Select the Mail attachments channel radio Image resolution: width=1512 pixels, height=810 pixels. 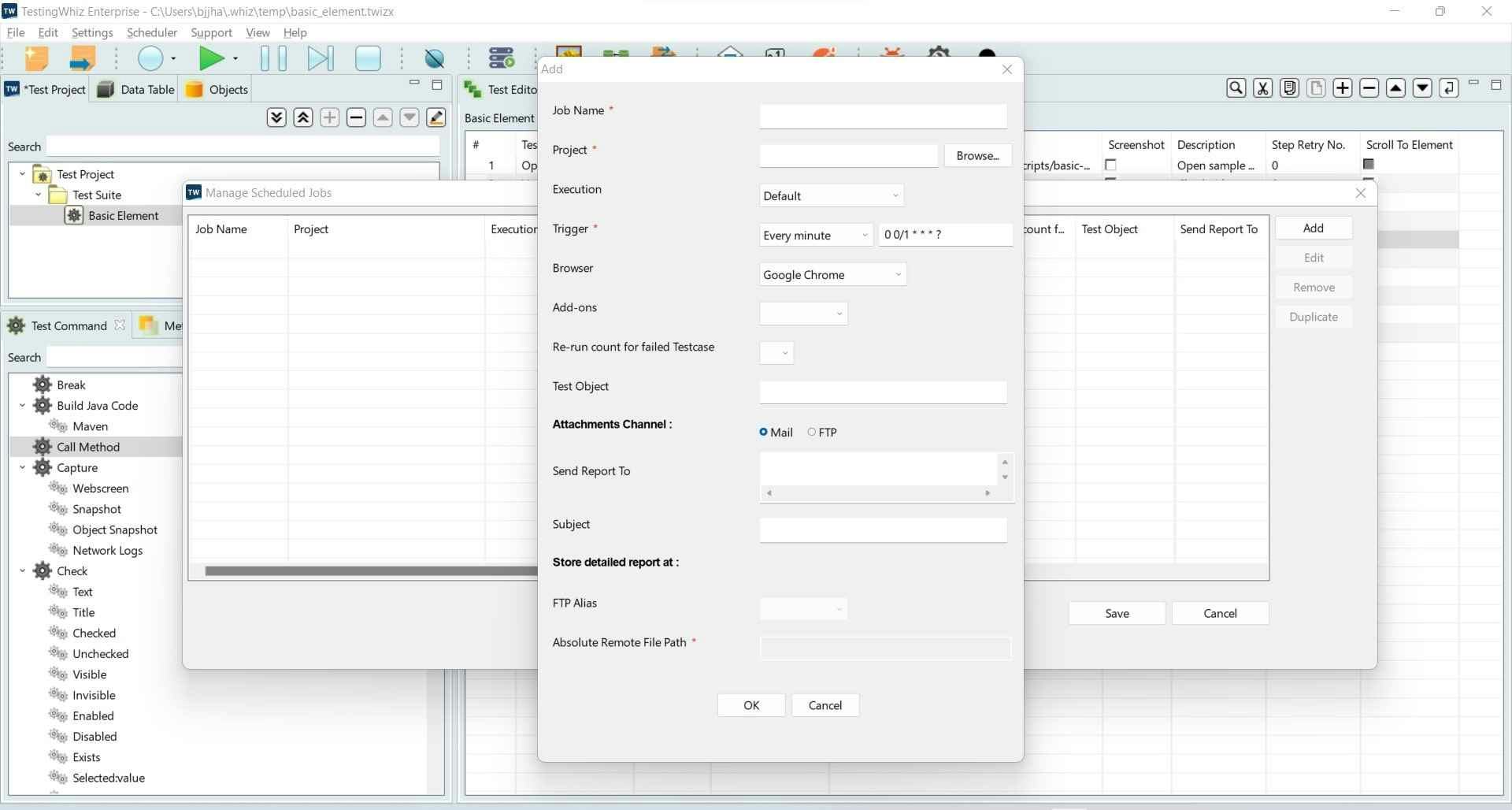(x=763, y=432)
